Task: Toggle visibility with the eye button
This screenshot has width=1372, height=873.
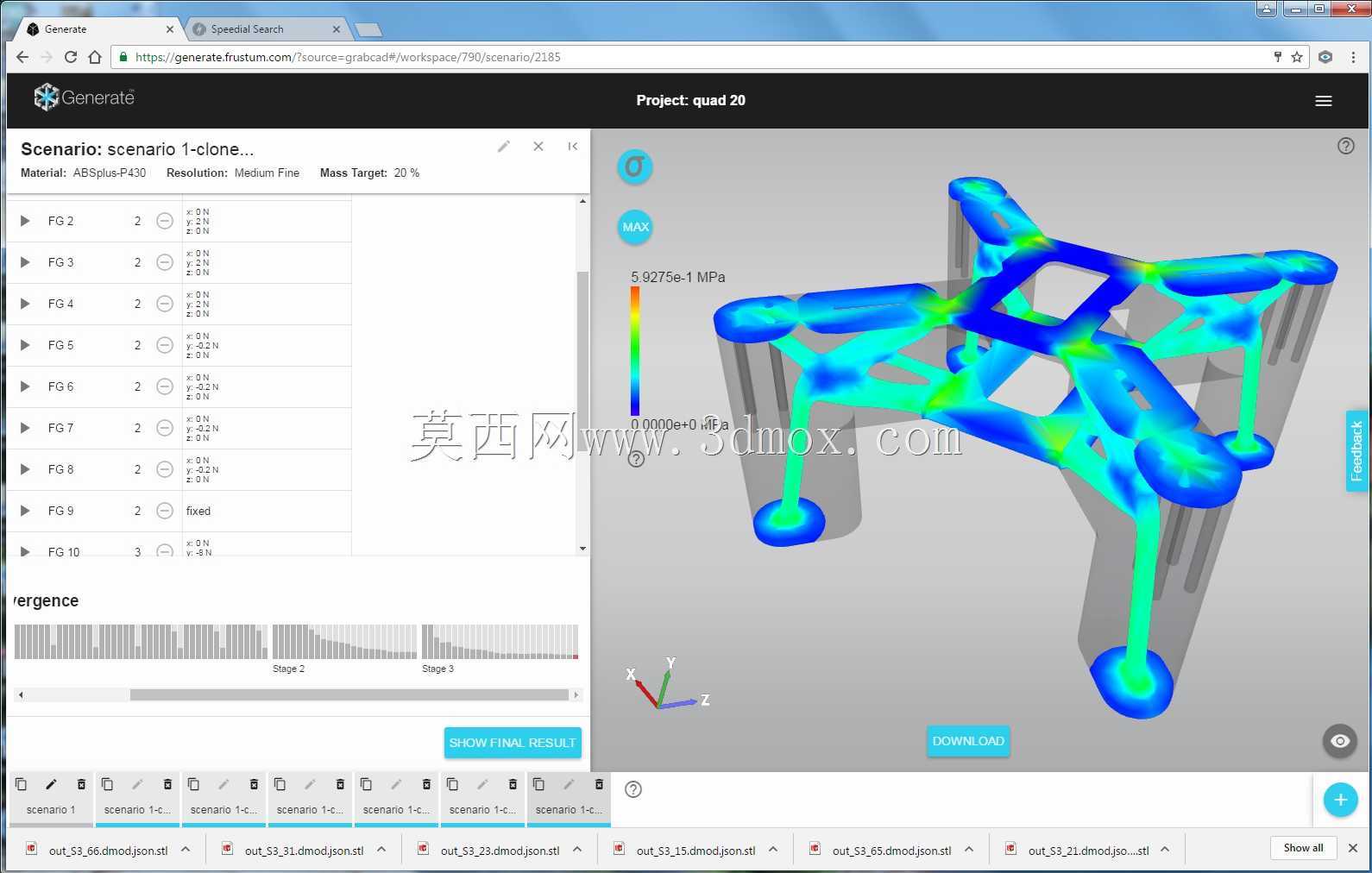Action: 1339,741
